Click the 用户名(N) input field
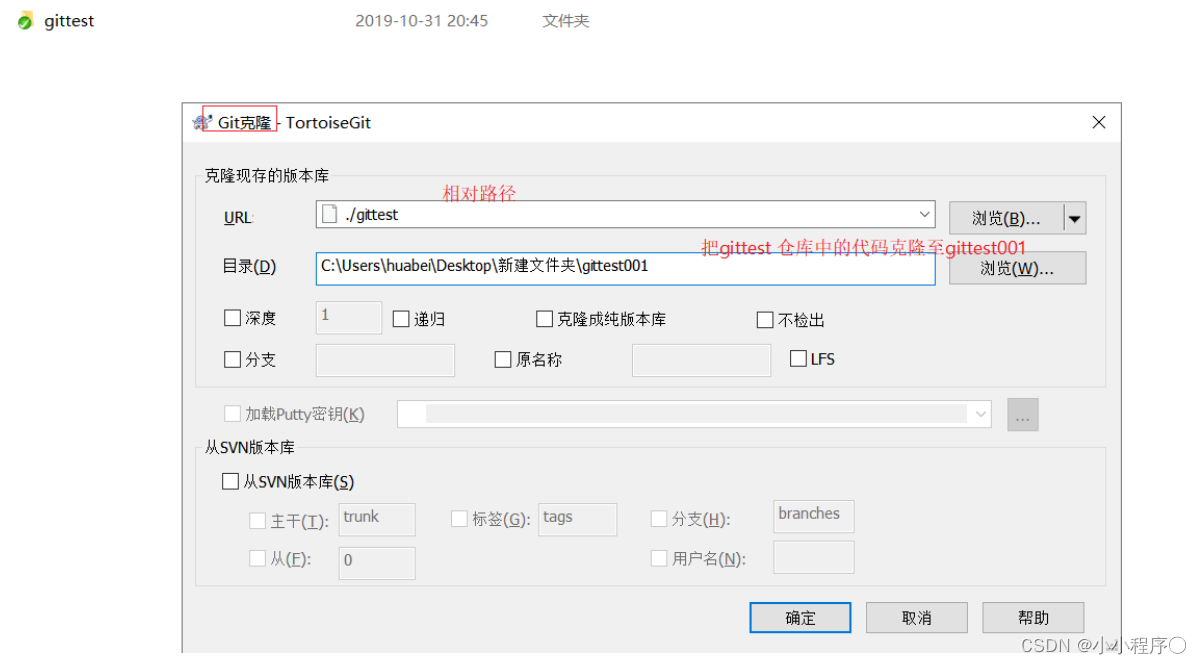1202x664 pixels. (x=814, y=557)
